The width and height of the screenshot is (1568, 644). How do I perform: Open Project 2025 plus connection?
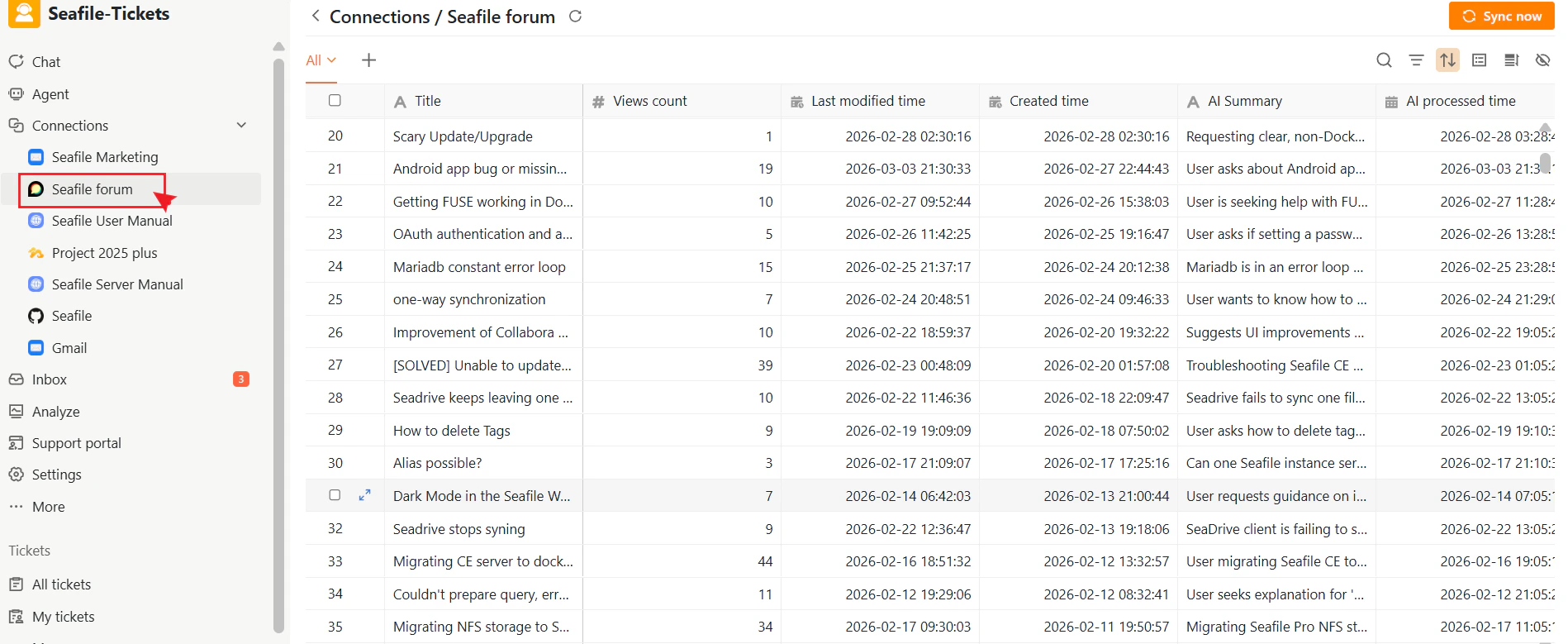click(104, 253)
